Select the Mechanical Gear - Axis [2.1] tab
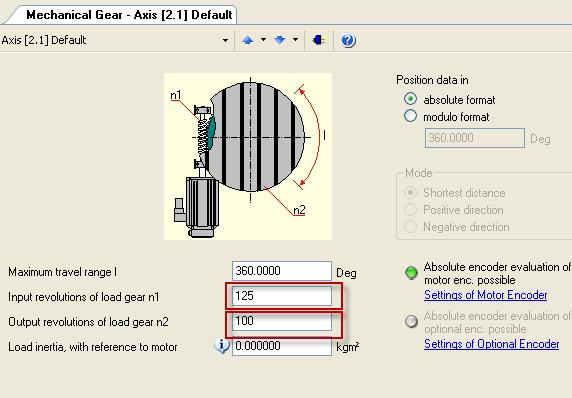This screenshot has height=398, width=572. click(x=129, y=15)
